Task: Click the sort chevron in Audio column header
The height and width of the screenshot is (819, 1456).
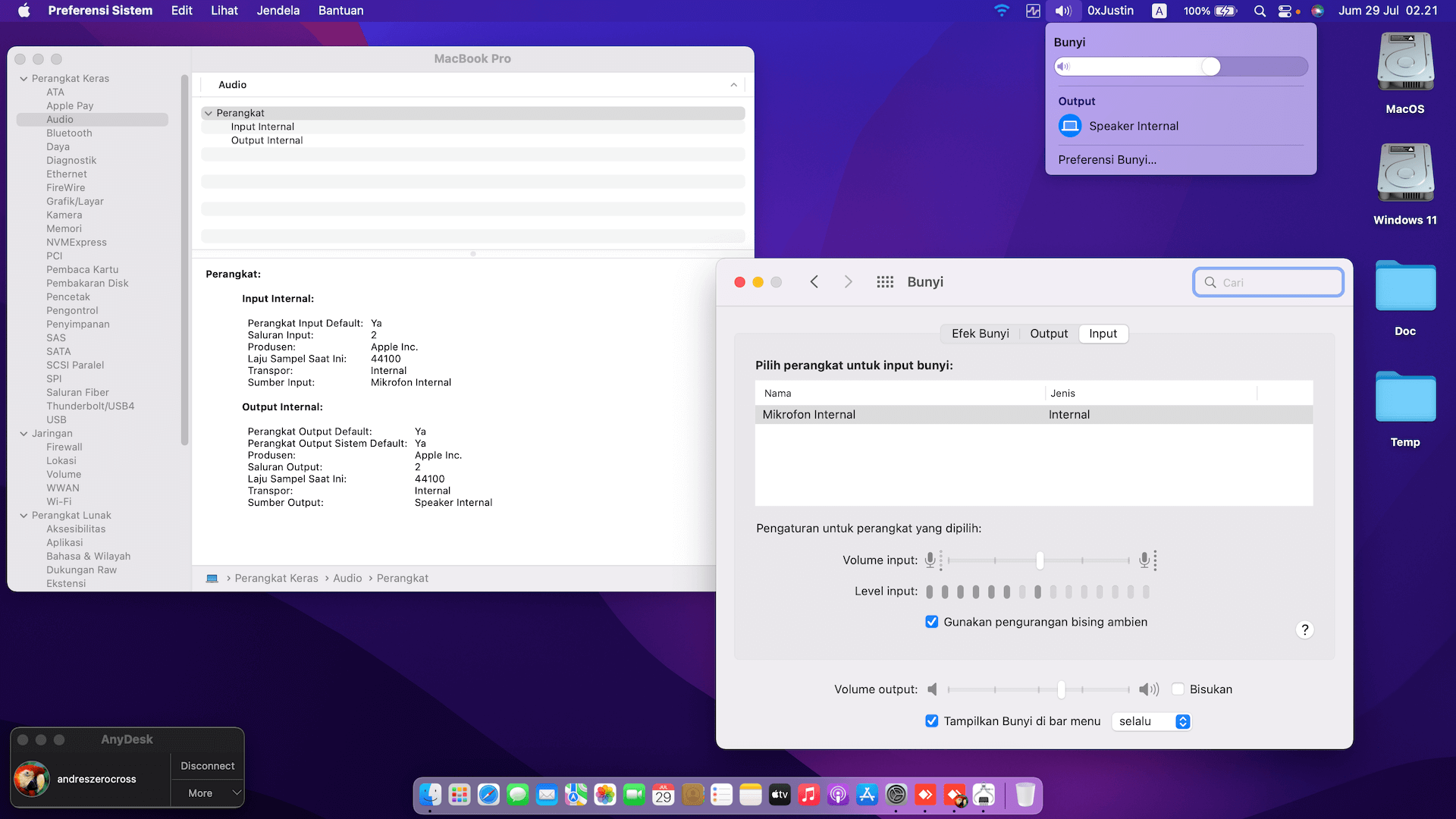Action: pos(734,85)
